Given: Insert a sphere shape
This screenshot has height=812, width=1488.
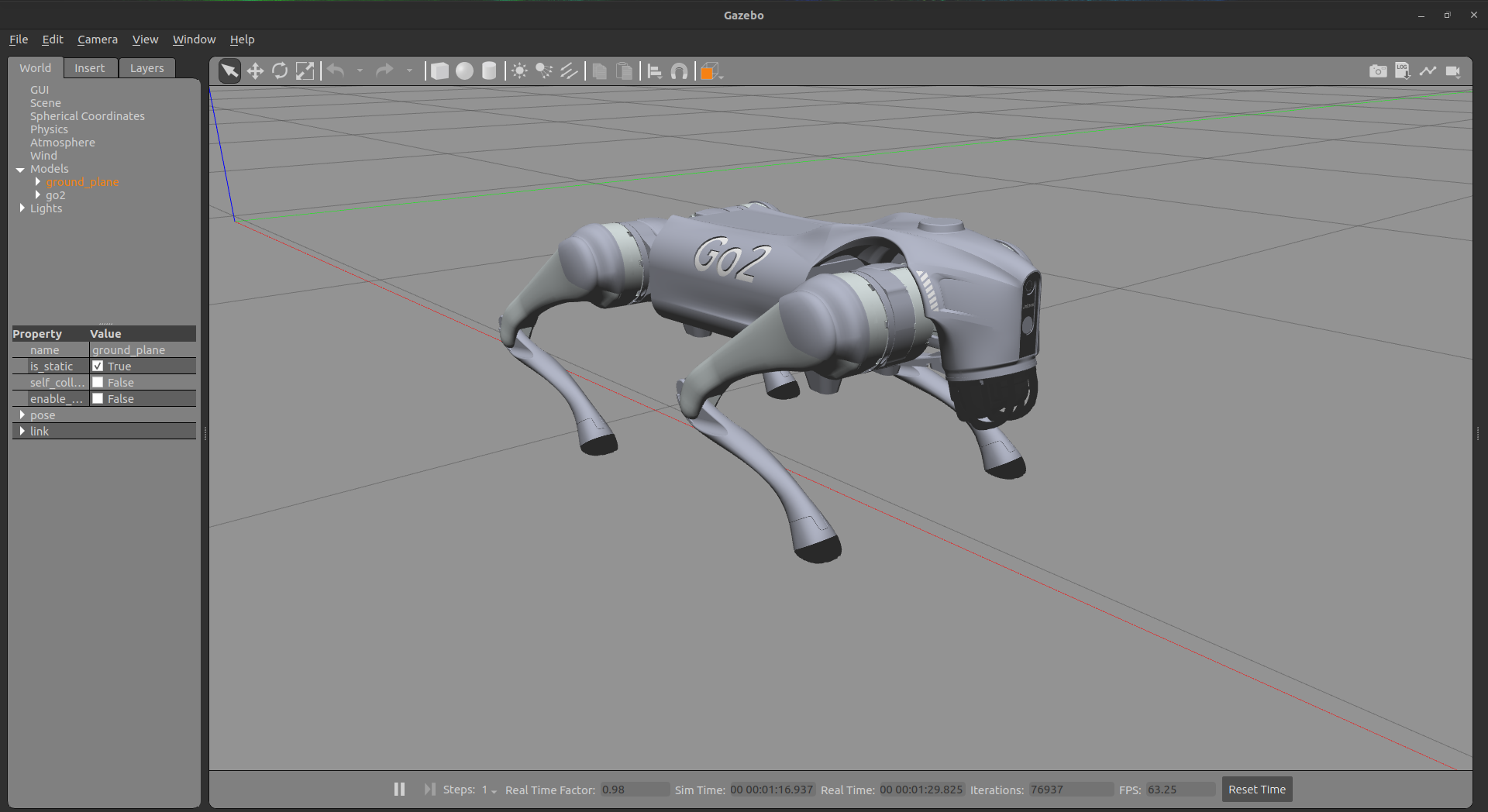Looking at the screenshot, I should (x=464, y=71).
